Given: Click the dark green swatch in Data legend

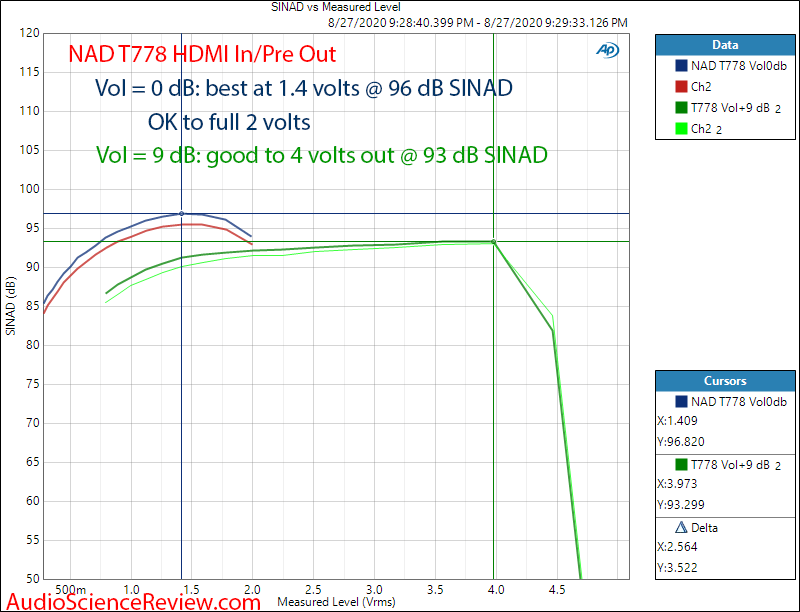Looking at the screenshot, I should pyautogui.click(x=681, y=108).
